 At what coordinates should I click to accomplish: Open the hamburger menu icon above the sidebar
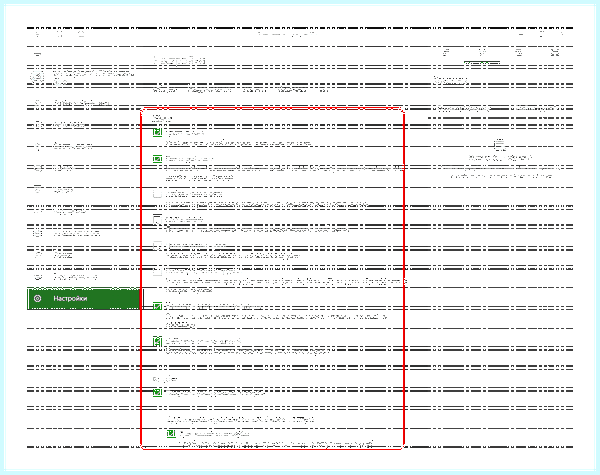coord(38,54)
